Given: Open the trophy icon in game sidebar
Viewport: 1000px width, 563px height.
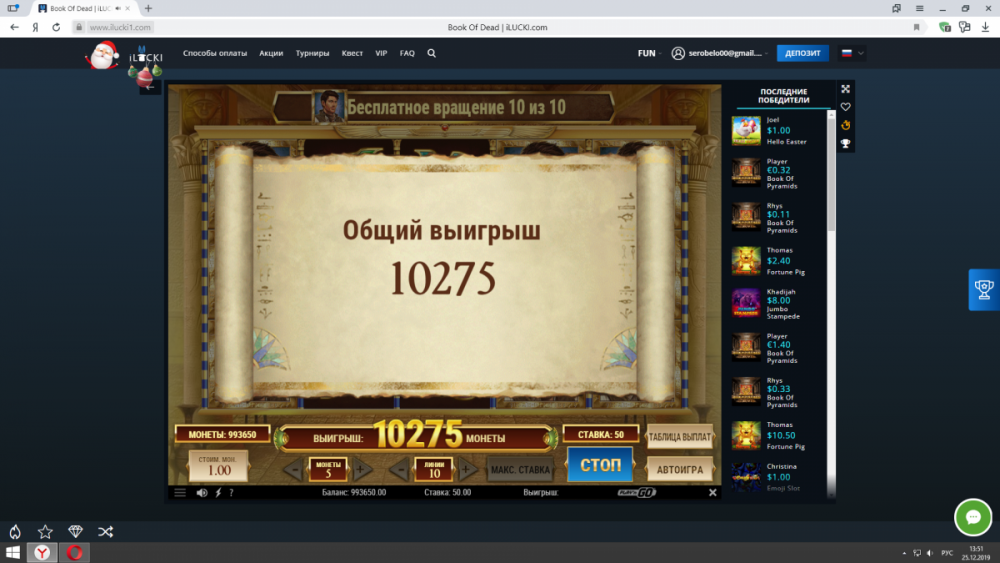Looking at the screenshot, I should [845, 143].
